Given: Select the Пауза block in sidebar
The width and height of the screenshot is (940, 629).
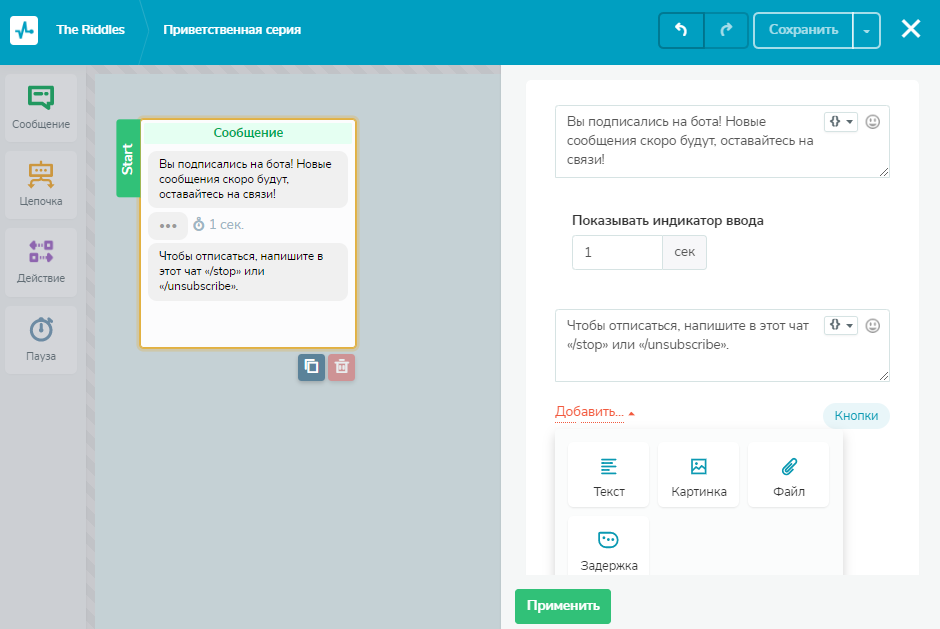Looking at the screenshot, I should 41,339.
